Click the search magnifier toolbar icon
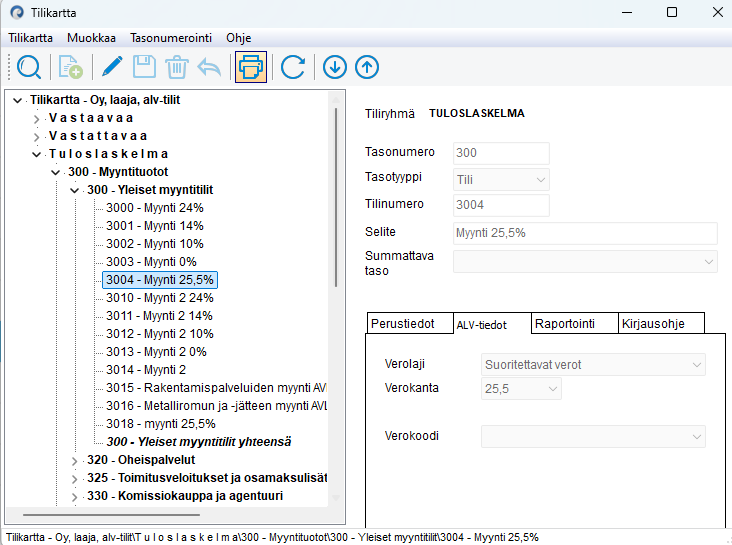 pyautogui.click(x=29, y=67)
